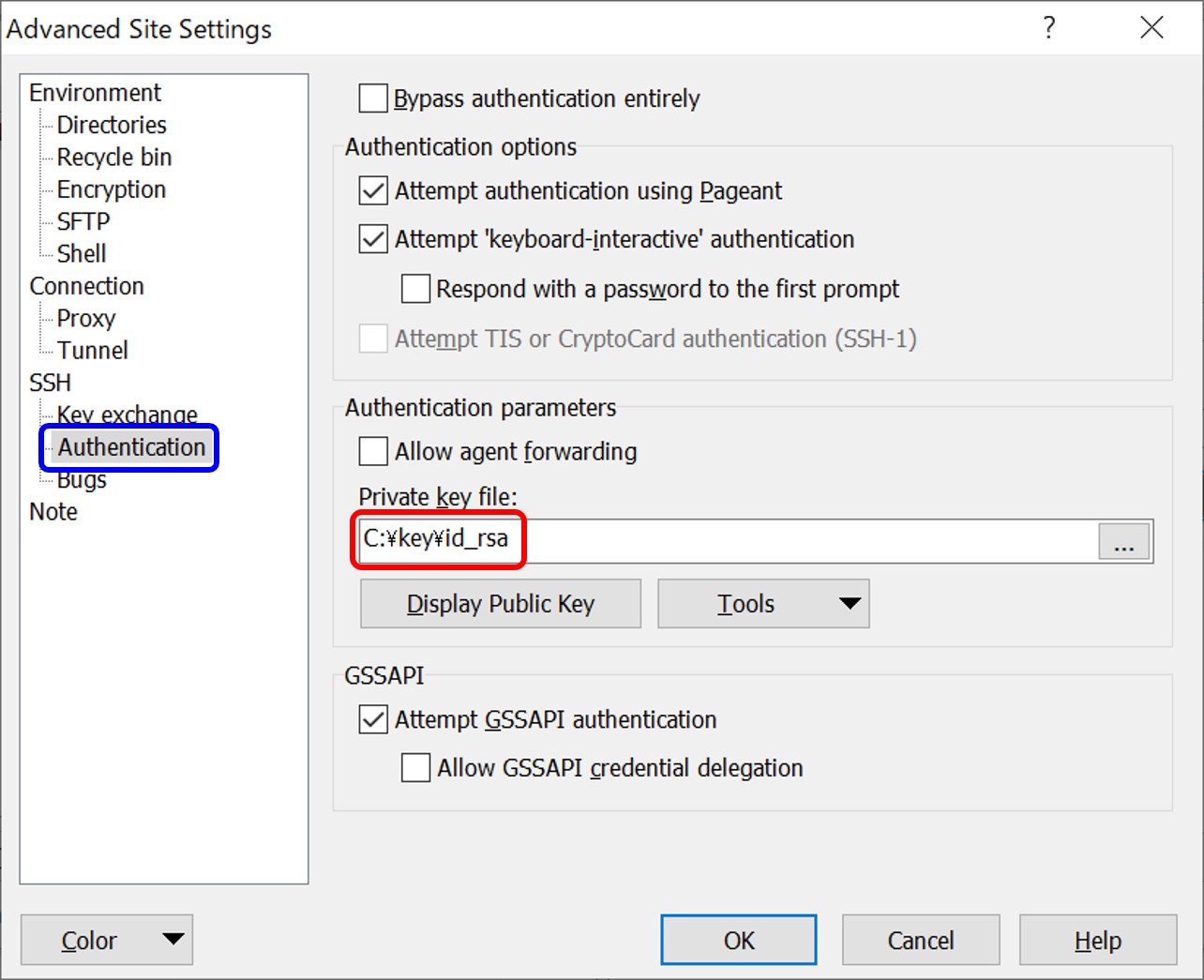1204x980 pixels.
Task: Click the question mark help icon in title bar
Action: (1049, 28)
